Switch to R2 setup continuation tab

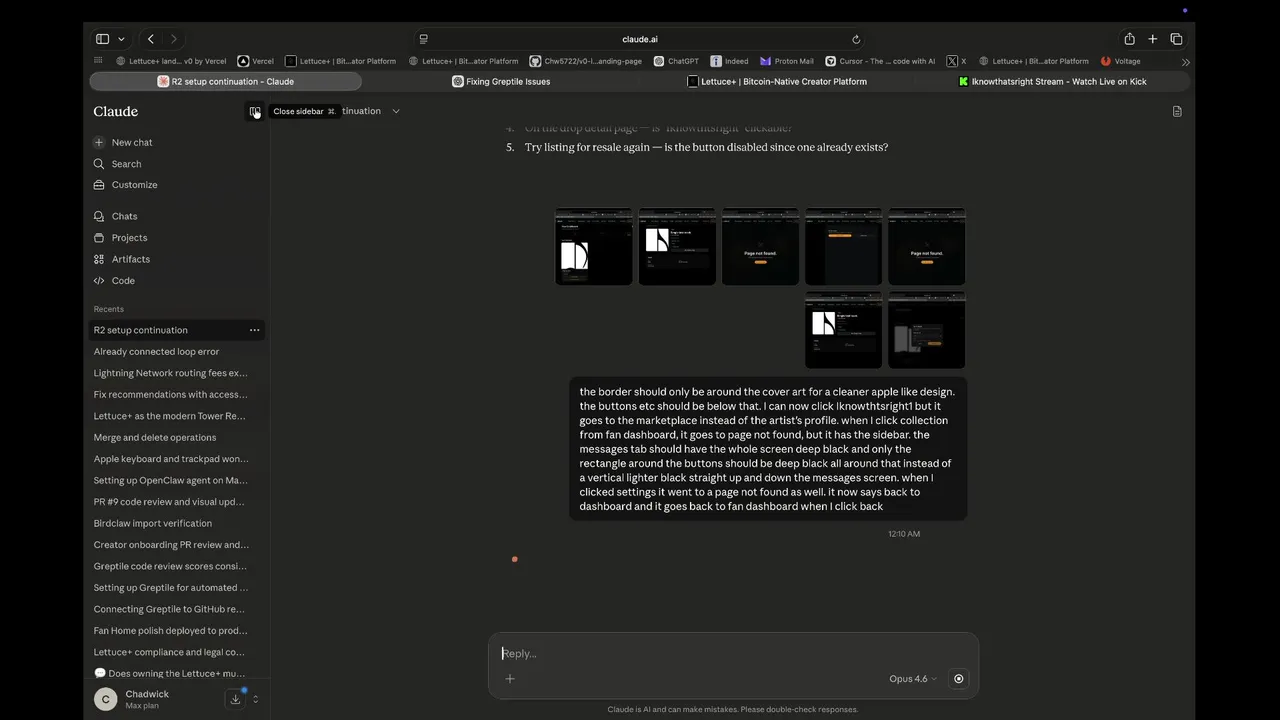[226, 81]
